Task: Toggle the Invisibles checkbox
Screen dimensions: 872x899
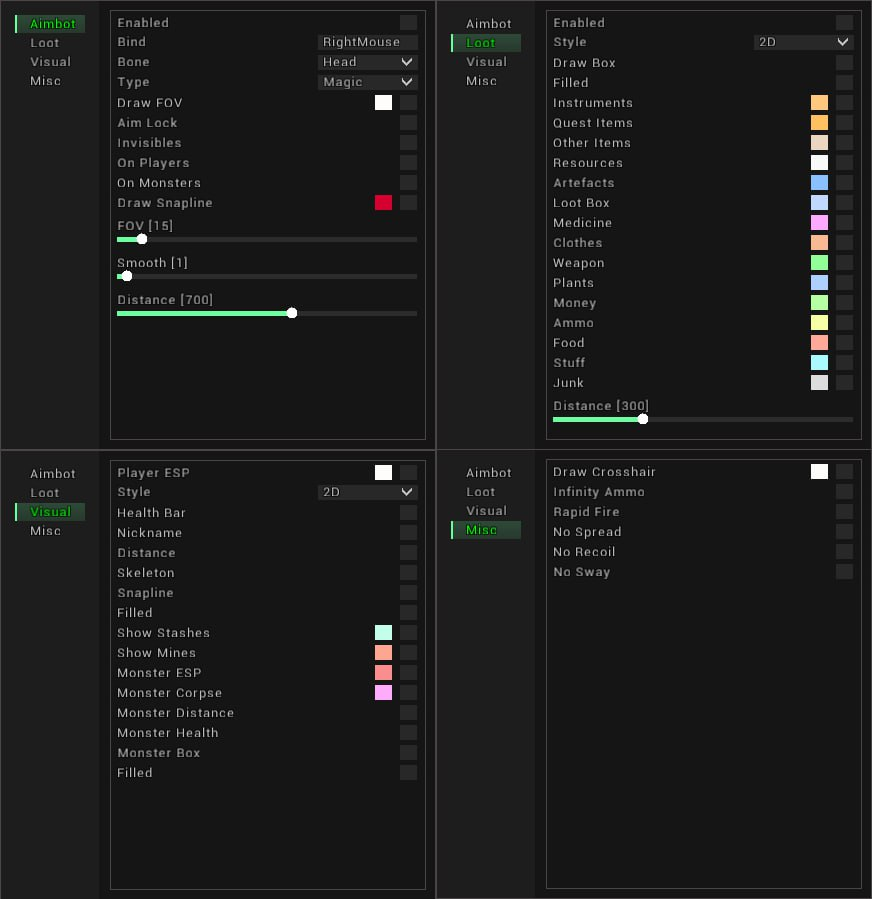Action: pyautogui.click(x=408, y=142)
